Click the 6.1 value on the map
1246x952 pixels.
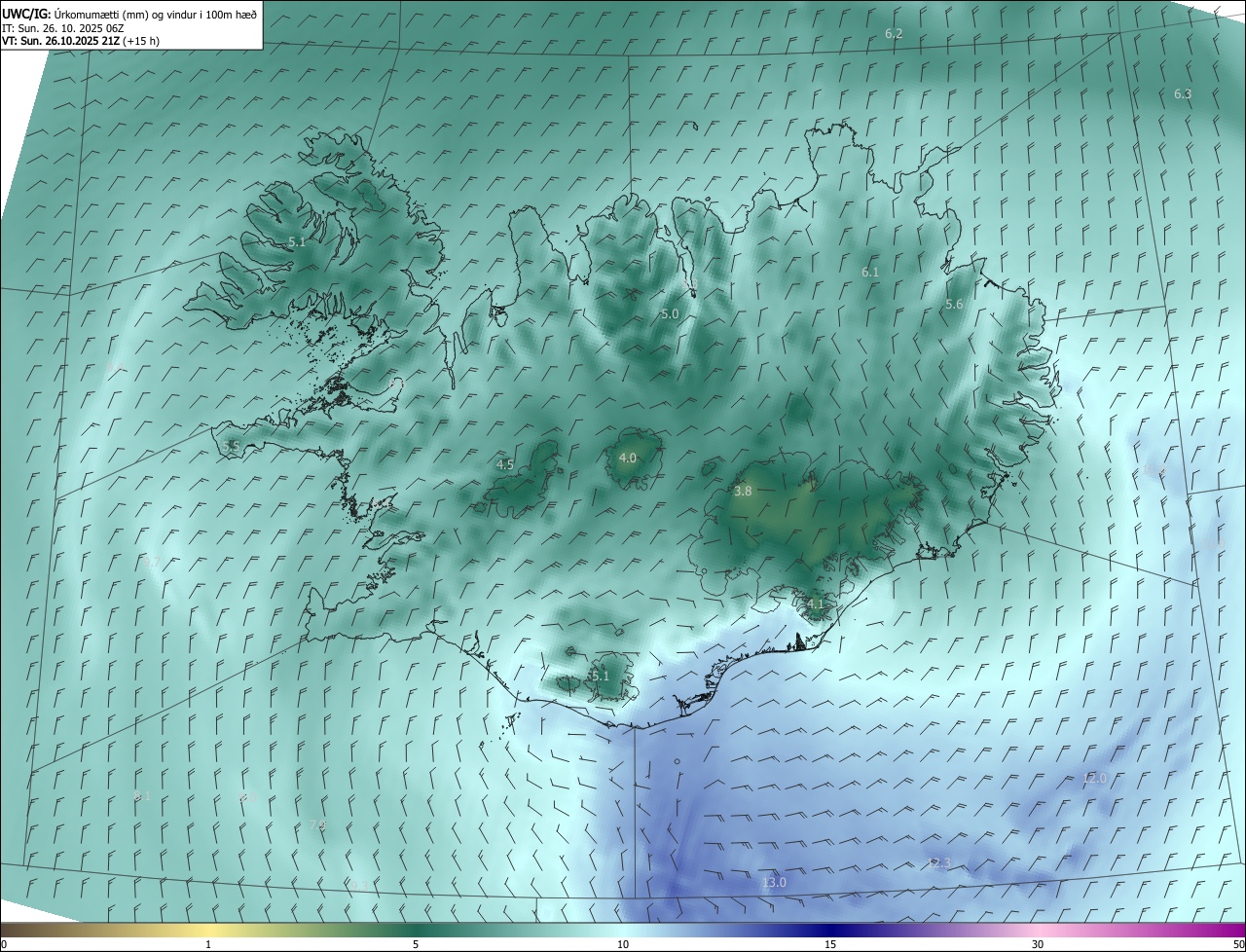click(870, 273)
